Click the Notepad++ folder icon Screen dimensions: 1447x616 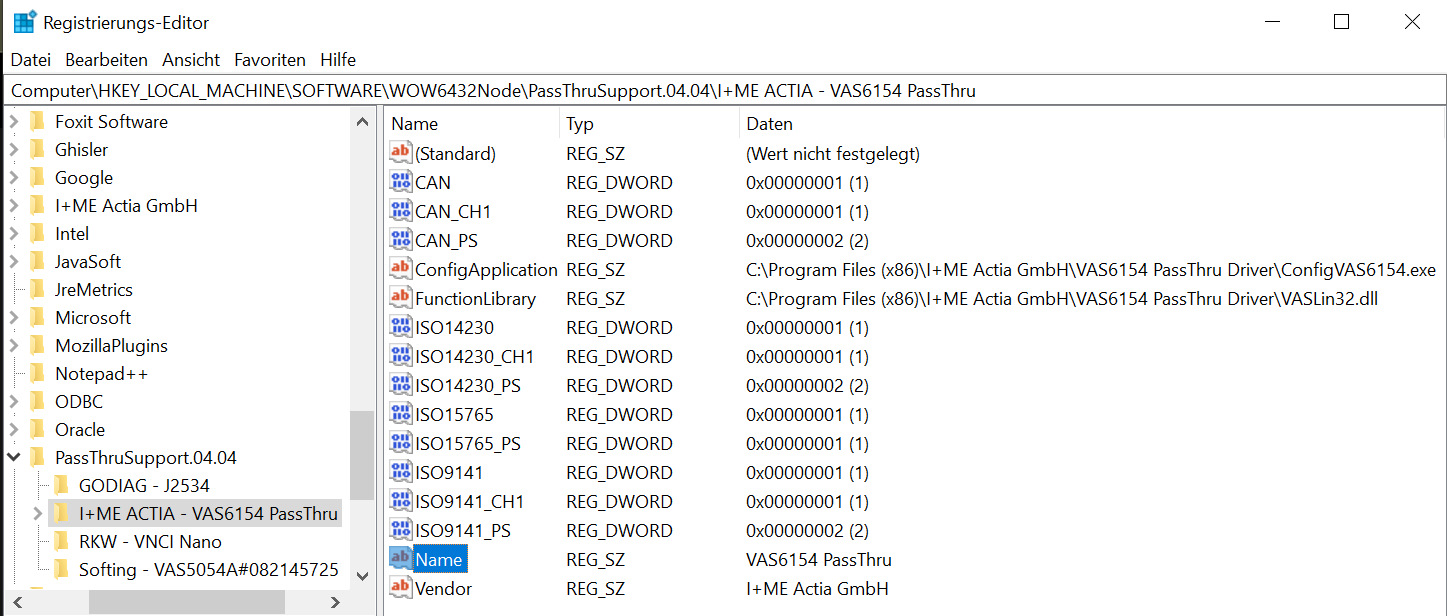pos(38,373)
